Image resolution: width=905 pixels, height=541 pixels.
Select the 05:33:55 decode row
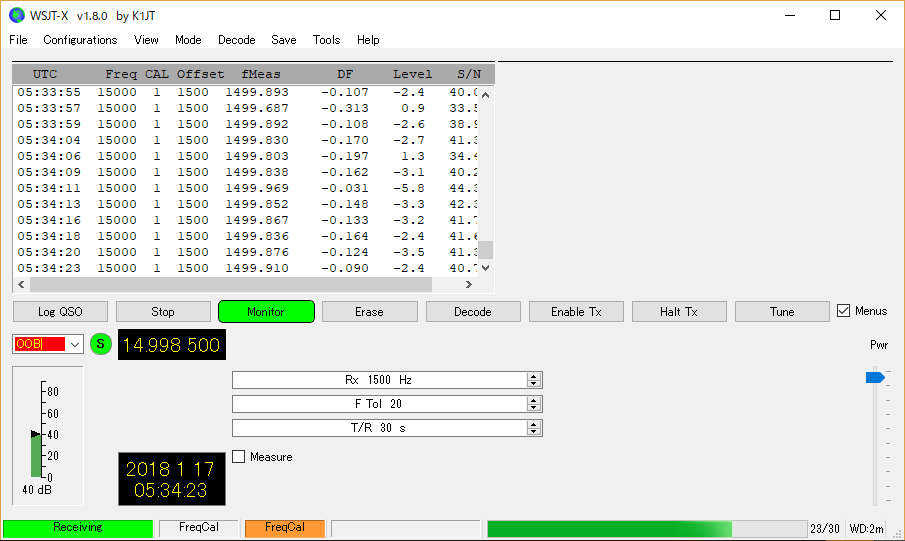click(x=245, y=92)
